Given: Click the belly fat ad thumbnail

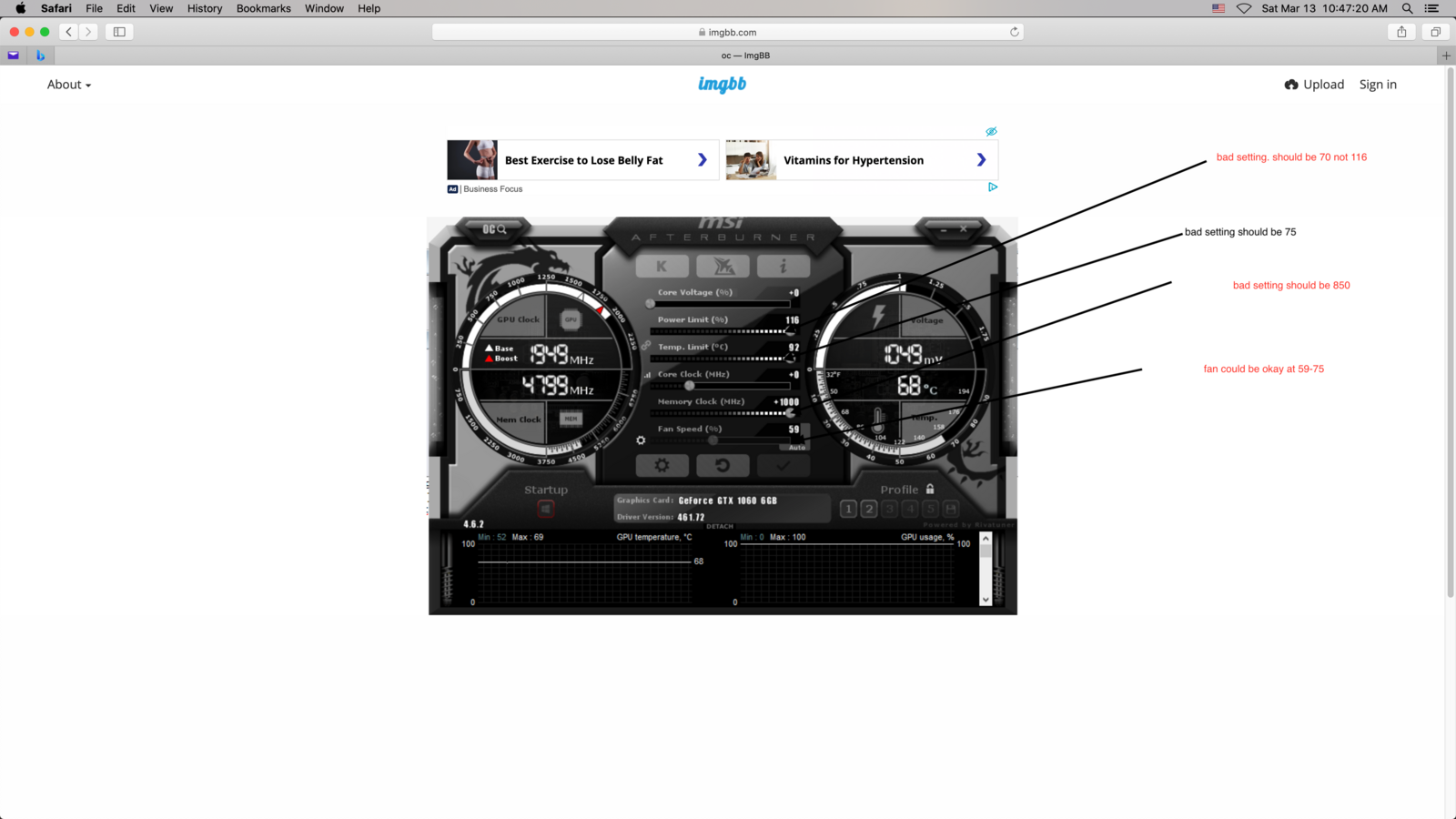Looking at the screenshot, I should pos(472,160).
